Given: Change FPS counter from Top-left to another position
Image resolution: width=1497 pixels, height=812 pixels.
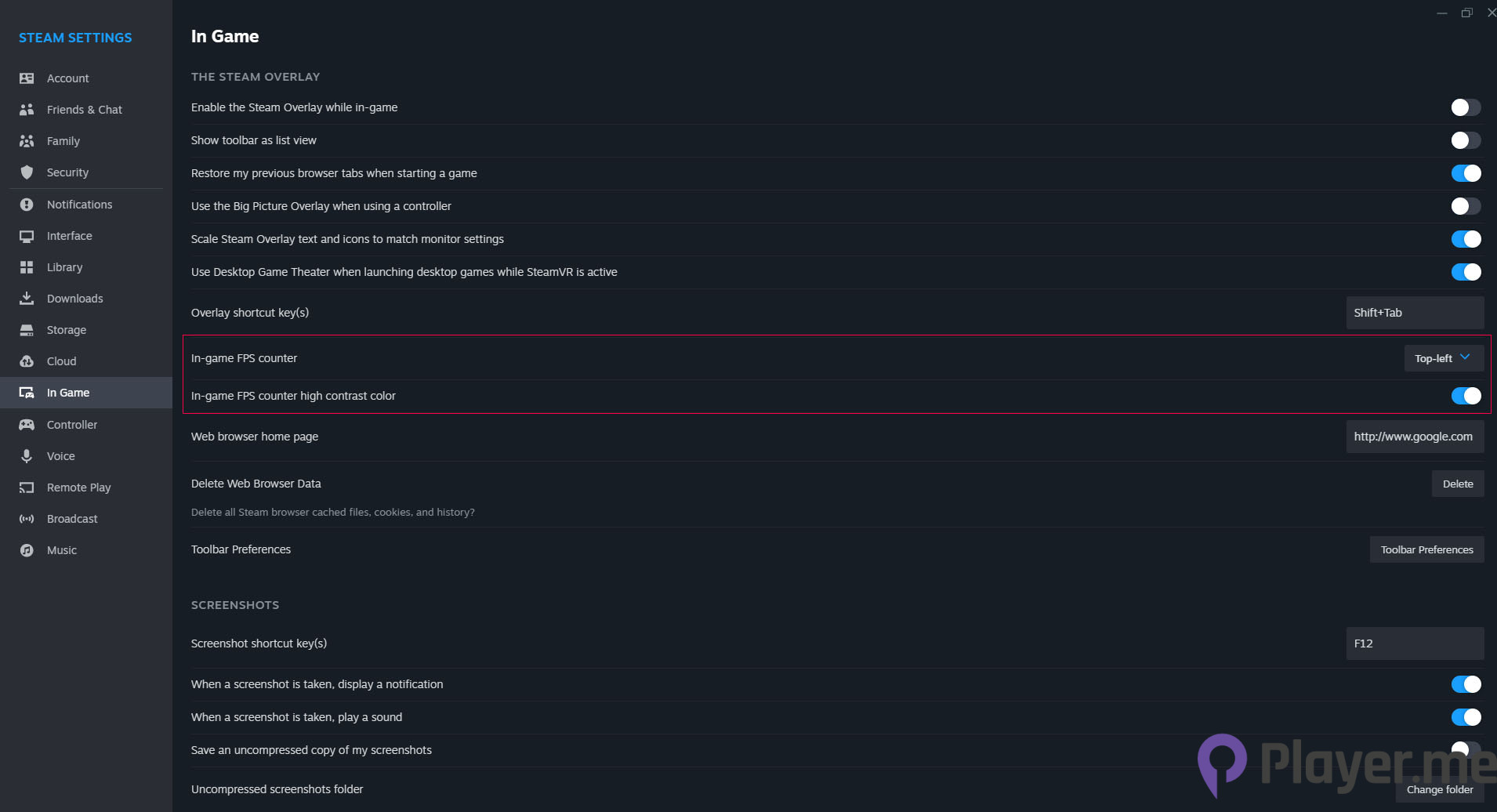Looking at the screenshot, I should click(x=1442, y=357).
